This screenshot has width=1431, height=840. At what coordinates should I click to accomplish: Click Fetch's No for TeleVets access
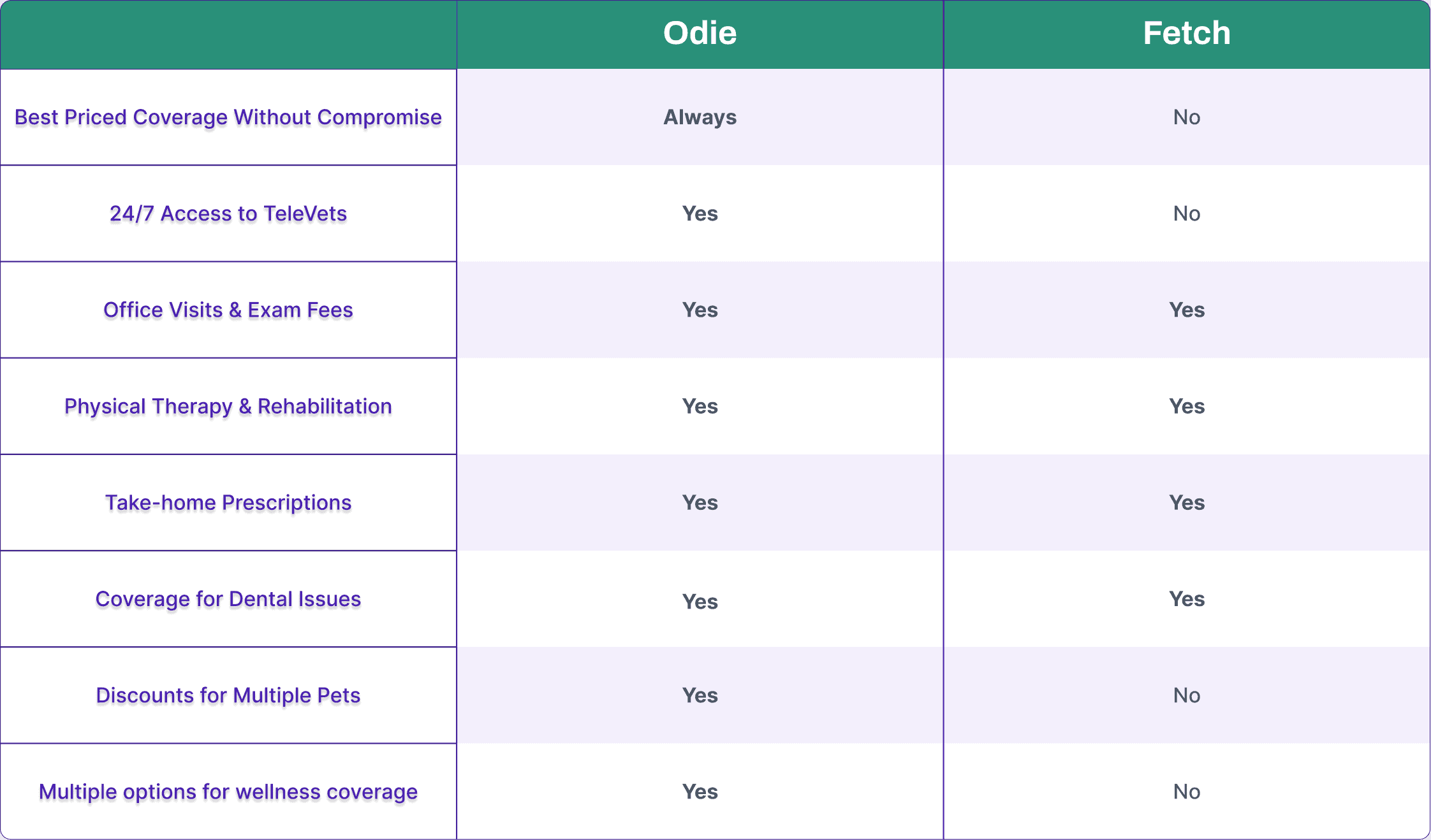click(x=1186, y=214)
